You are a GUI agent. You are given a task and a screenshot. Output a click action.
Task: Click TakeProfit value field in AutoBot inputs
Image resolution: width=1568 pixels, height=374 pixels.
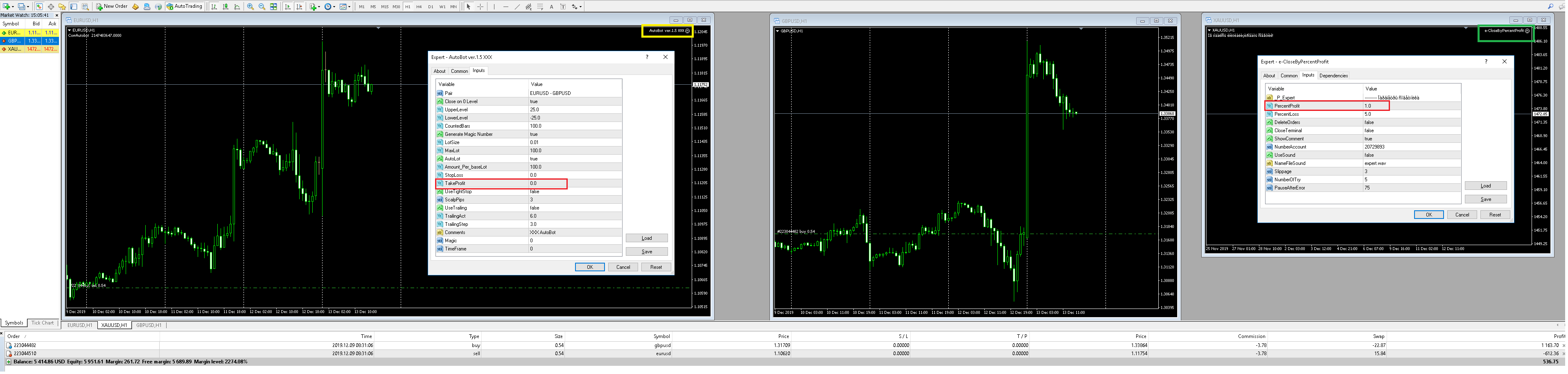tap(575, 183)
